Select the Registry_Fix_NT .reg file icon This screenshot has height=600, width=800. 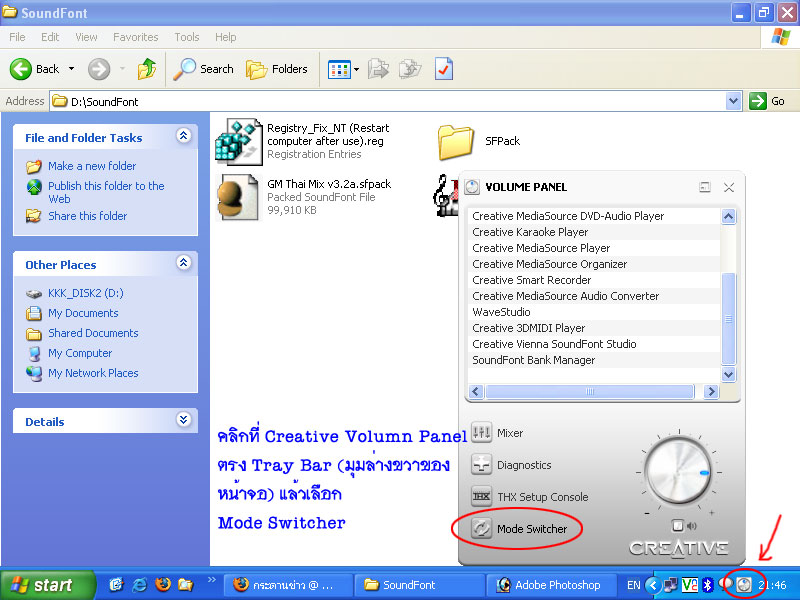[x=239, y=142]
